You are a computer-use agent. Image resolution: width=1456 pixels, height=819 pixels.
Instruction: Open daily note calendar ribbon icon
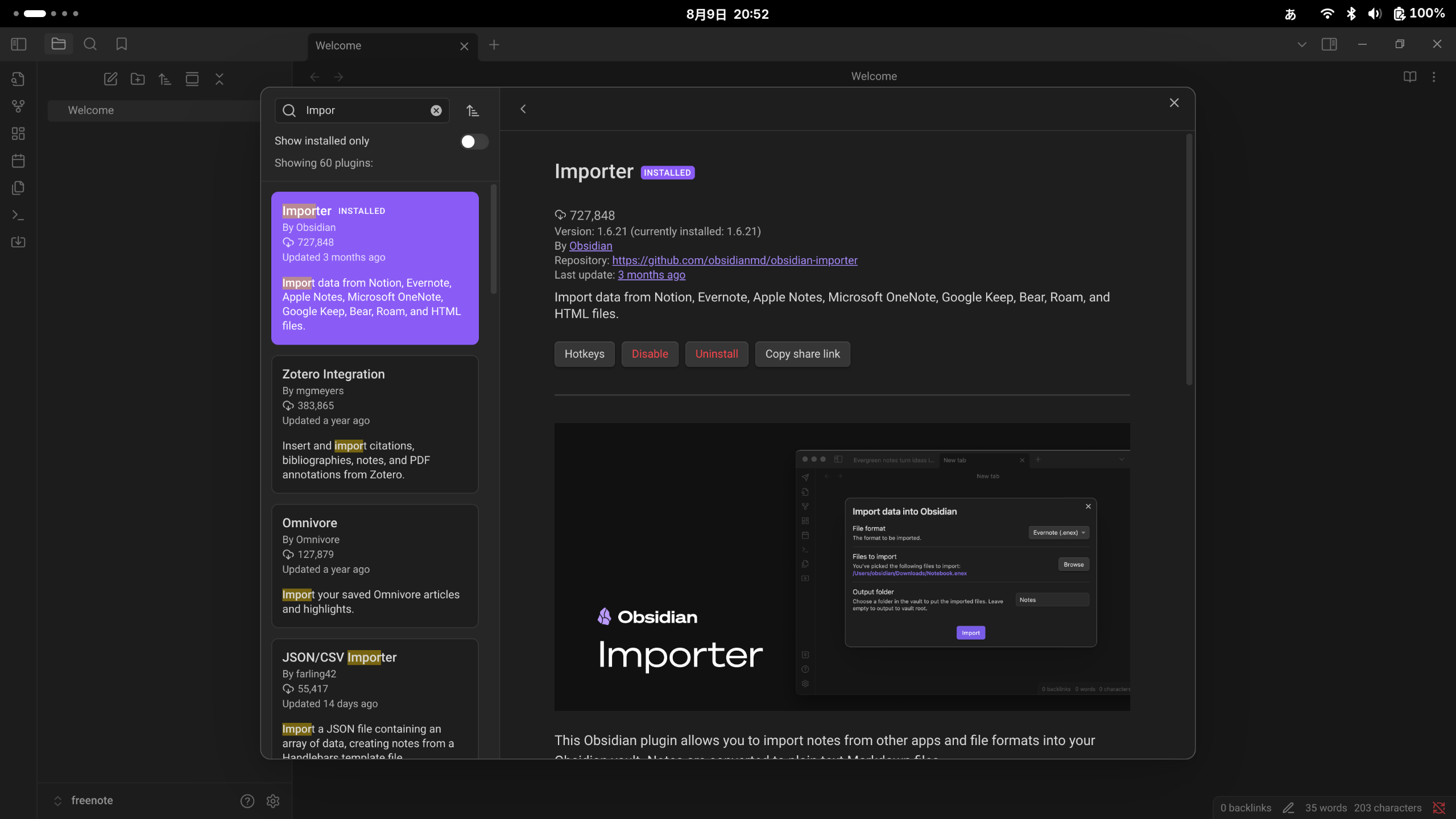pos(18,161)
